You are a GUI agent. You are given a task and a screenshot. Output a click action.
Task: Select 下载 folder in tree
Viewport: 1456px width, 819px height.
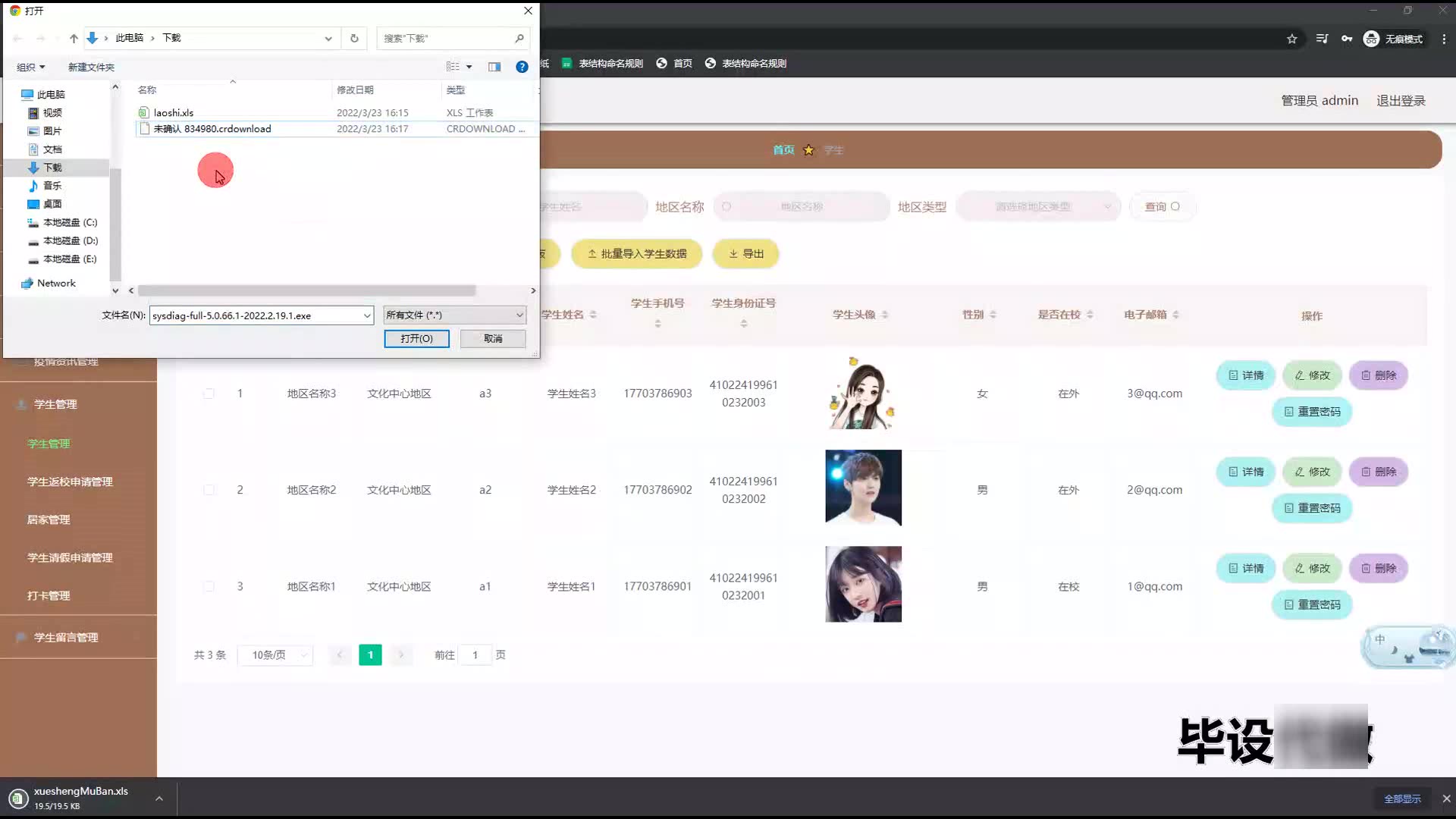(x=52, y=168)
